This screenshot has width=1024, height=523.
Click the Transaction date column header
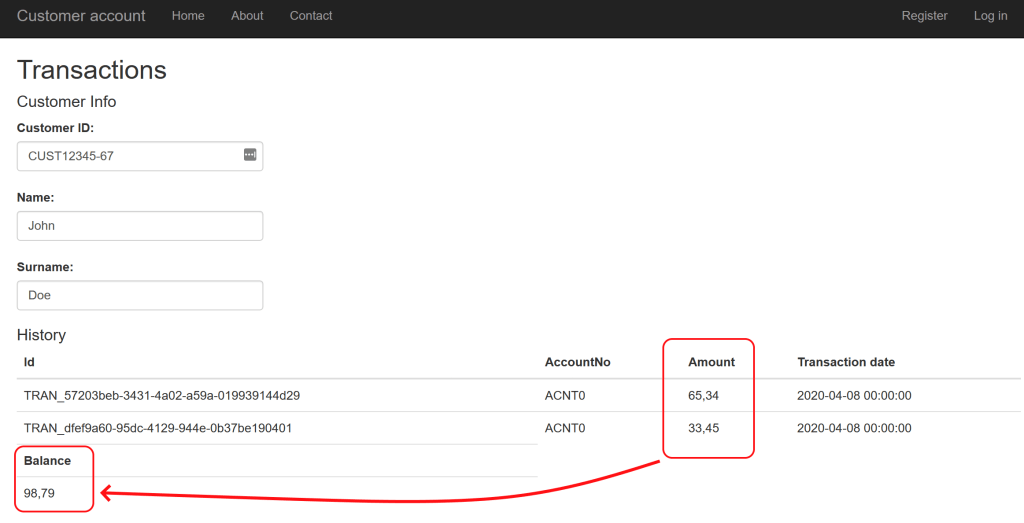pyautogui.click(x=845, y=362)
